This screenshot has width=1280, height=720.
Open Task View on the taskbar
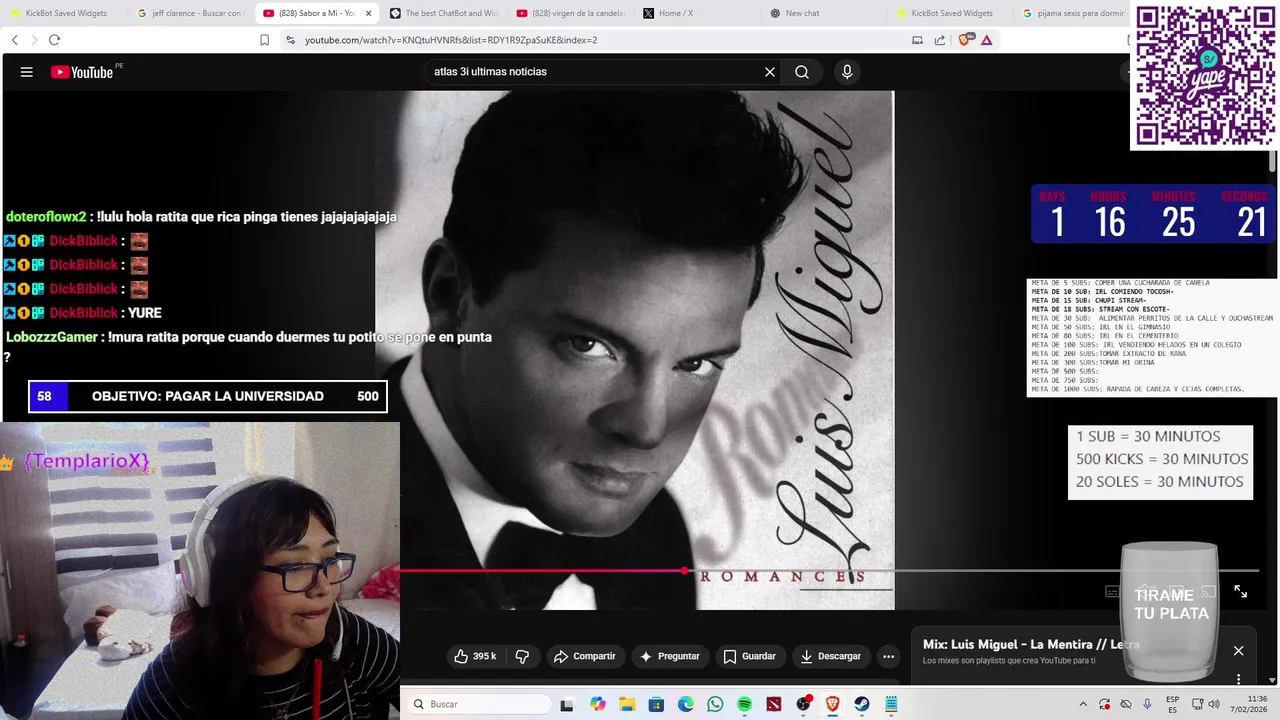click(x=567, y=704)
